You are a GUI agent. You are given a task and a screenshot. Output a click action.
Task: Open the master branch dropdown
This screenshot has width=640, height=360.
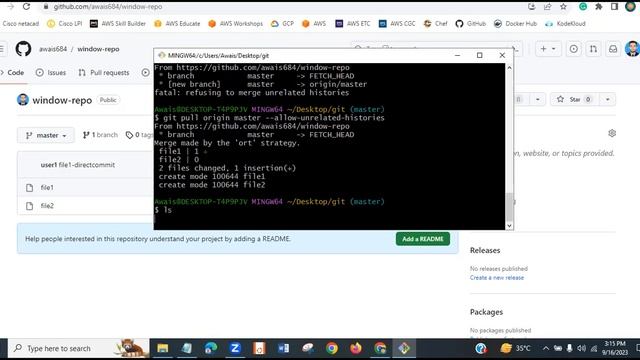click(46, 135)
